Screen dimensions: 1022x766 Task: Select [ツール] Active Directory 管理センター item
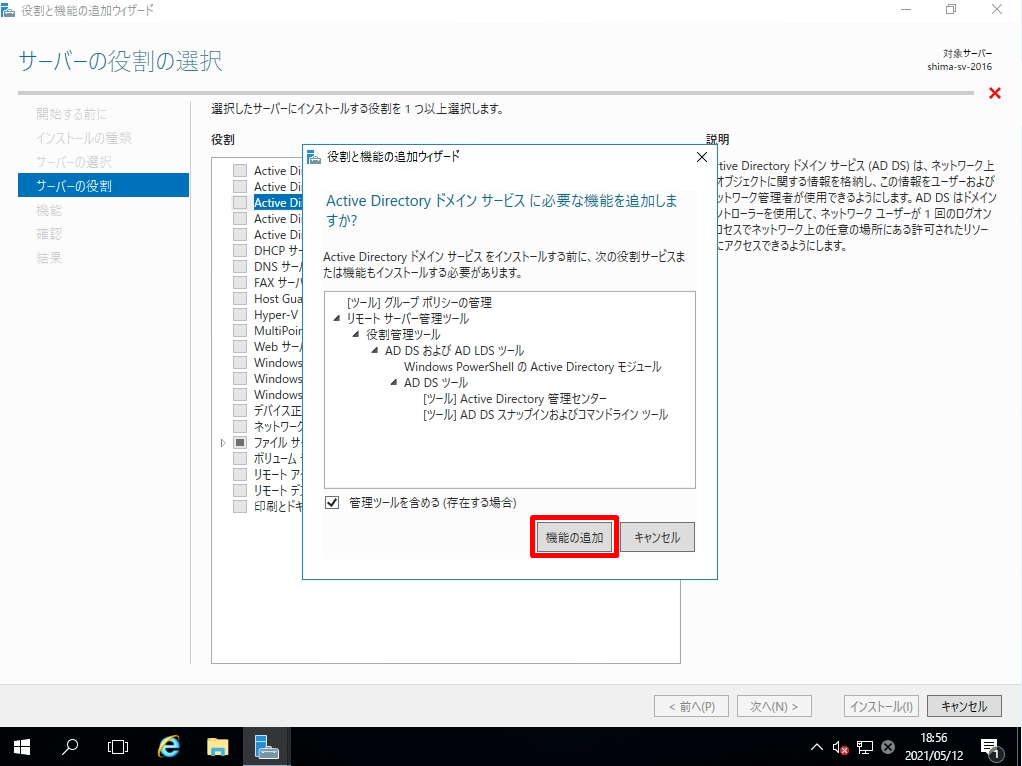[515, 399]
